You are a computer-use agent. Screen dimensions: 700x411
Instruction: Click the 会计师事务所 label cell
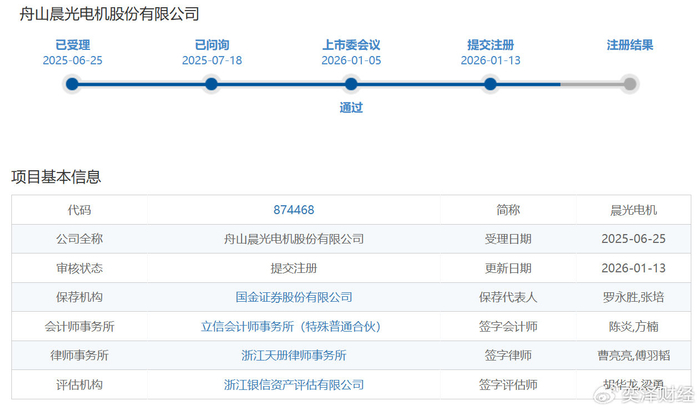79,327
